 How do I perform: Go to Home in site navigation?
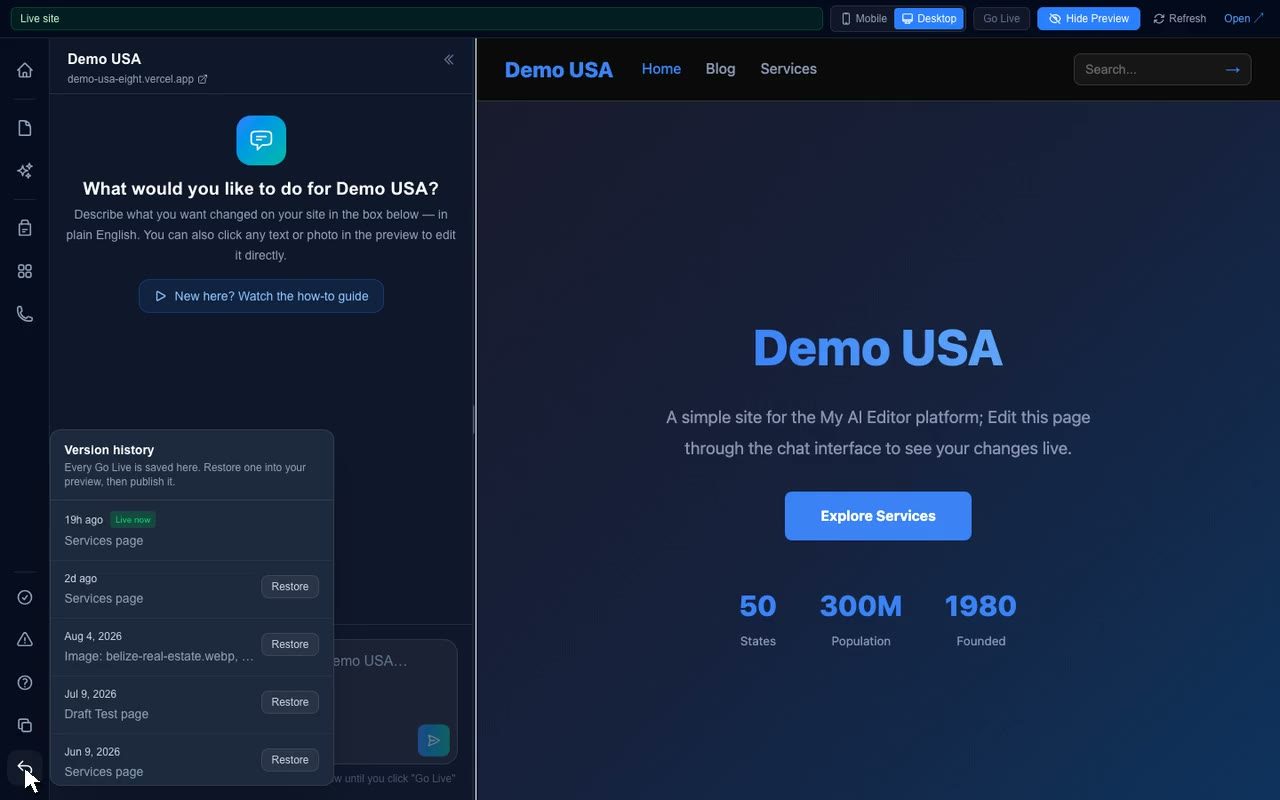661,69
